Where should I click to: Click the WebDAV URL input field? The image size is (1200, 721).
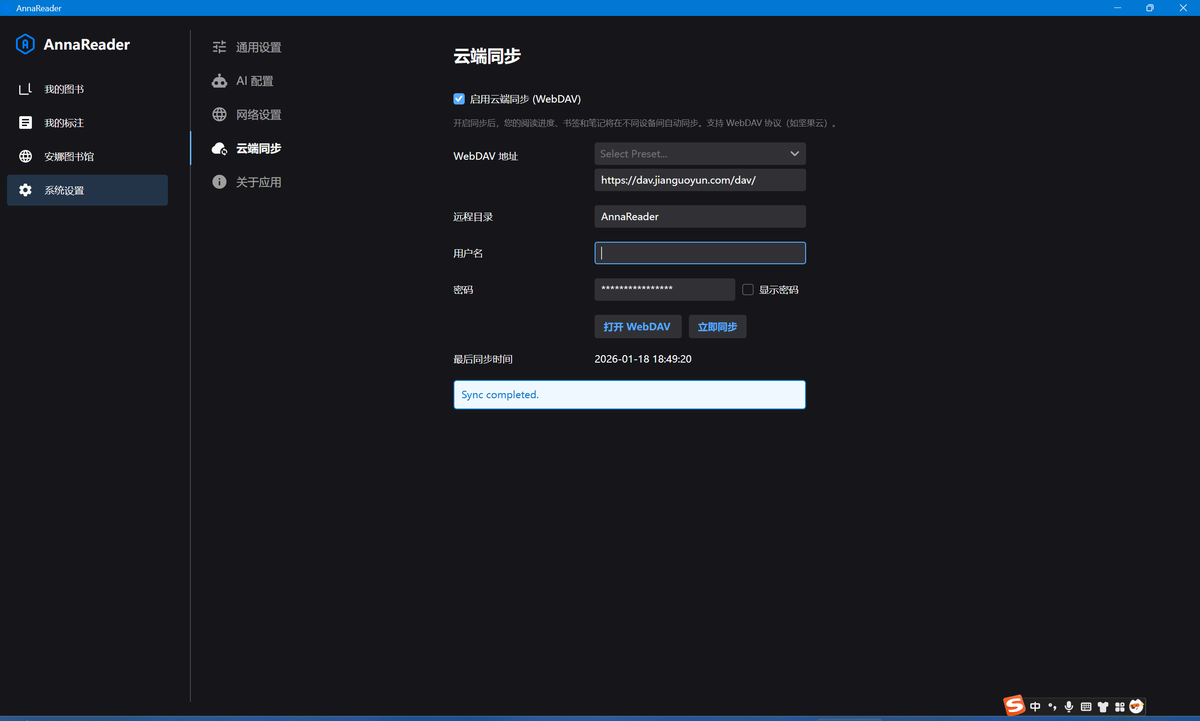700,180
